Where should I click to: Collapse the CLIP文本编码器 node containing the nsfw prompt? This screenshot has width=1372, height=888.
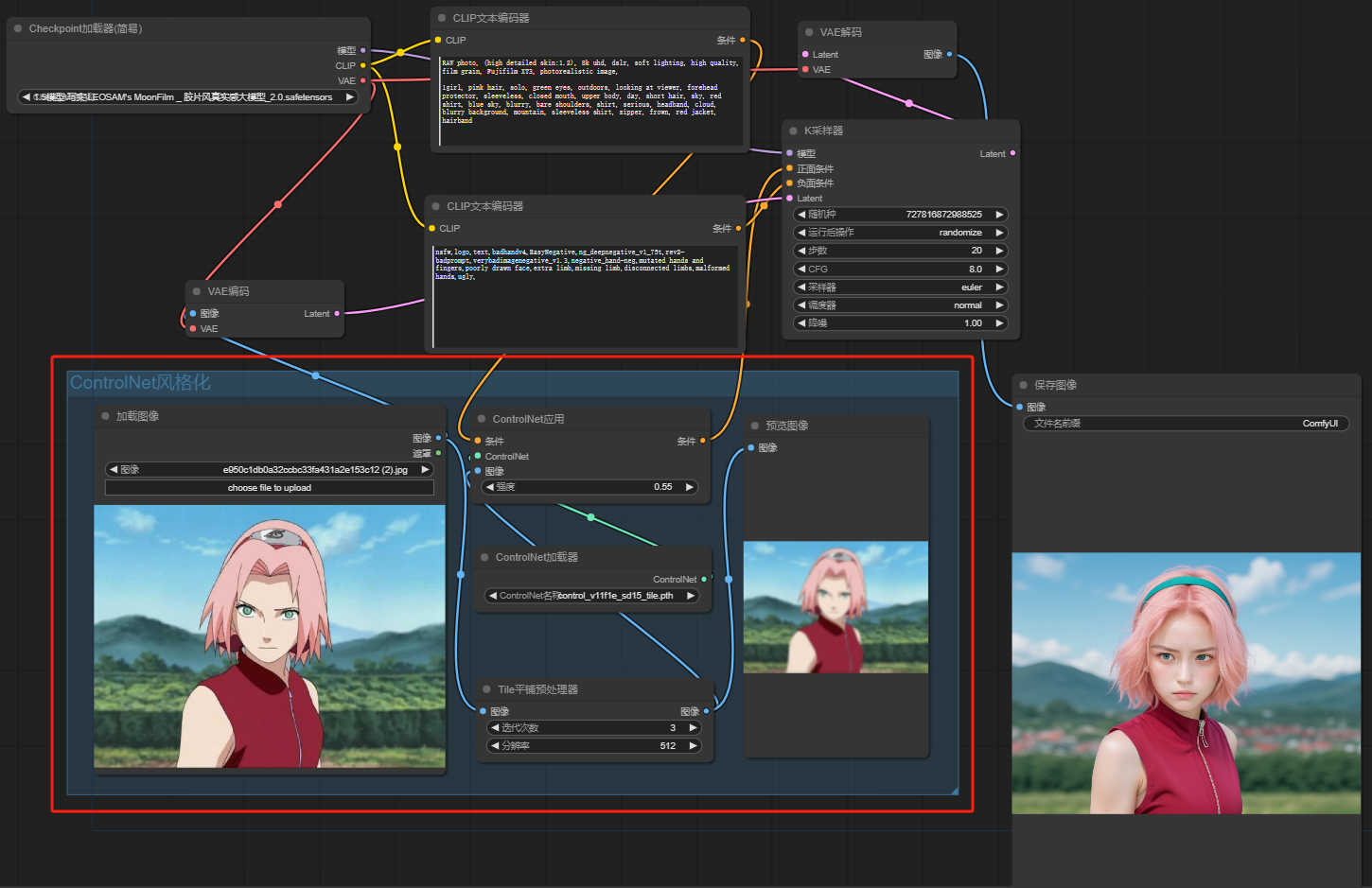click(436, 206)
